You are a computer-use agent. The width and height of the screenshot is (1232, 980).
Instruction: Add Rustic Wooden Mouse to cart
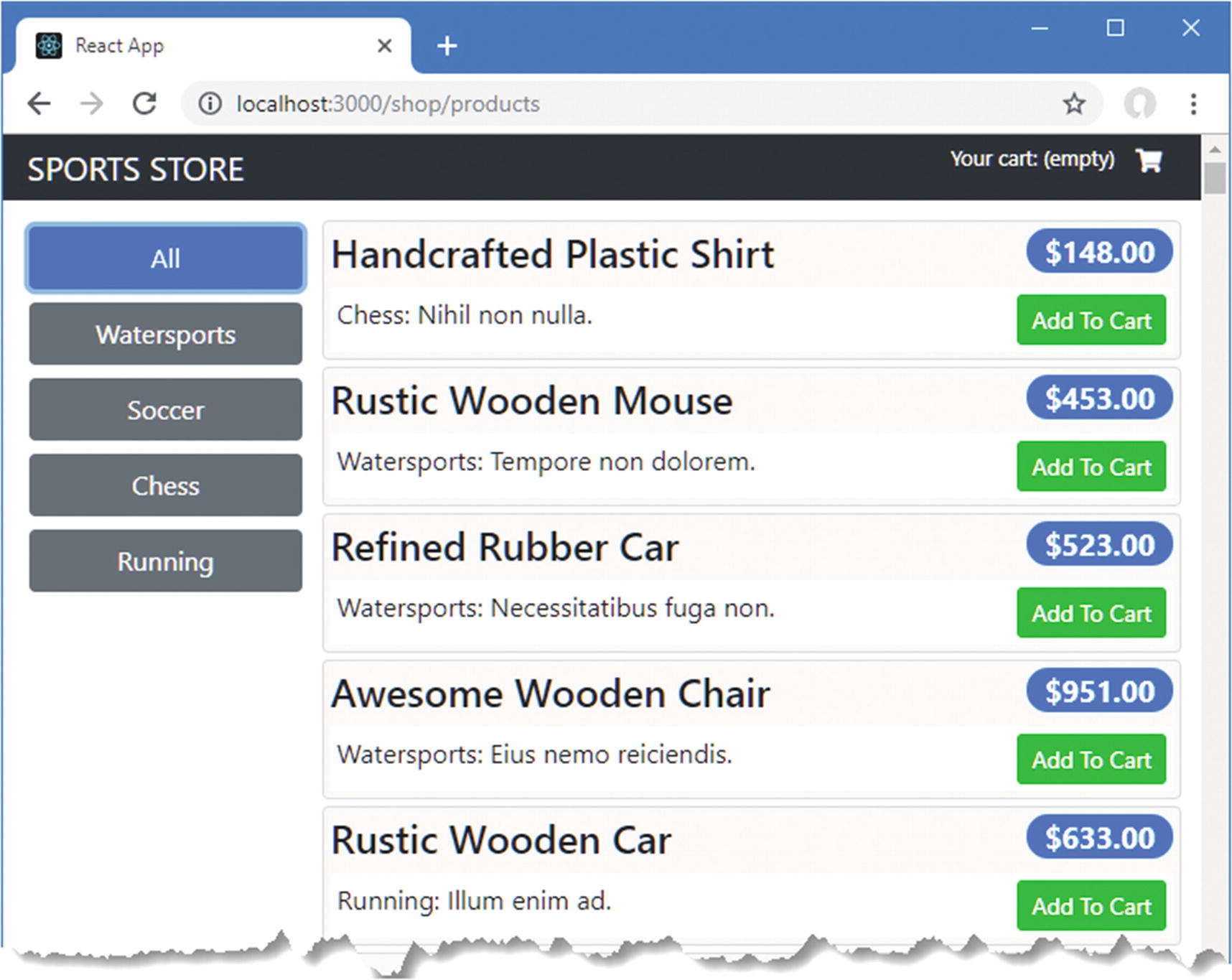(1091, 467)
